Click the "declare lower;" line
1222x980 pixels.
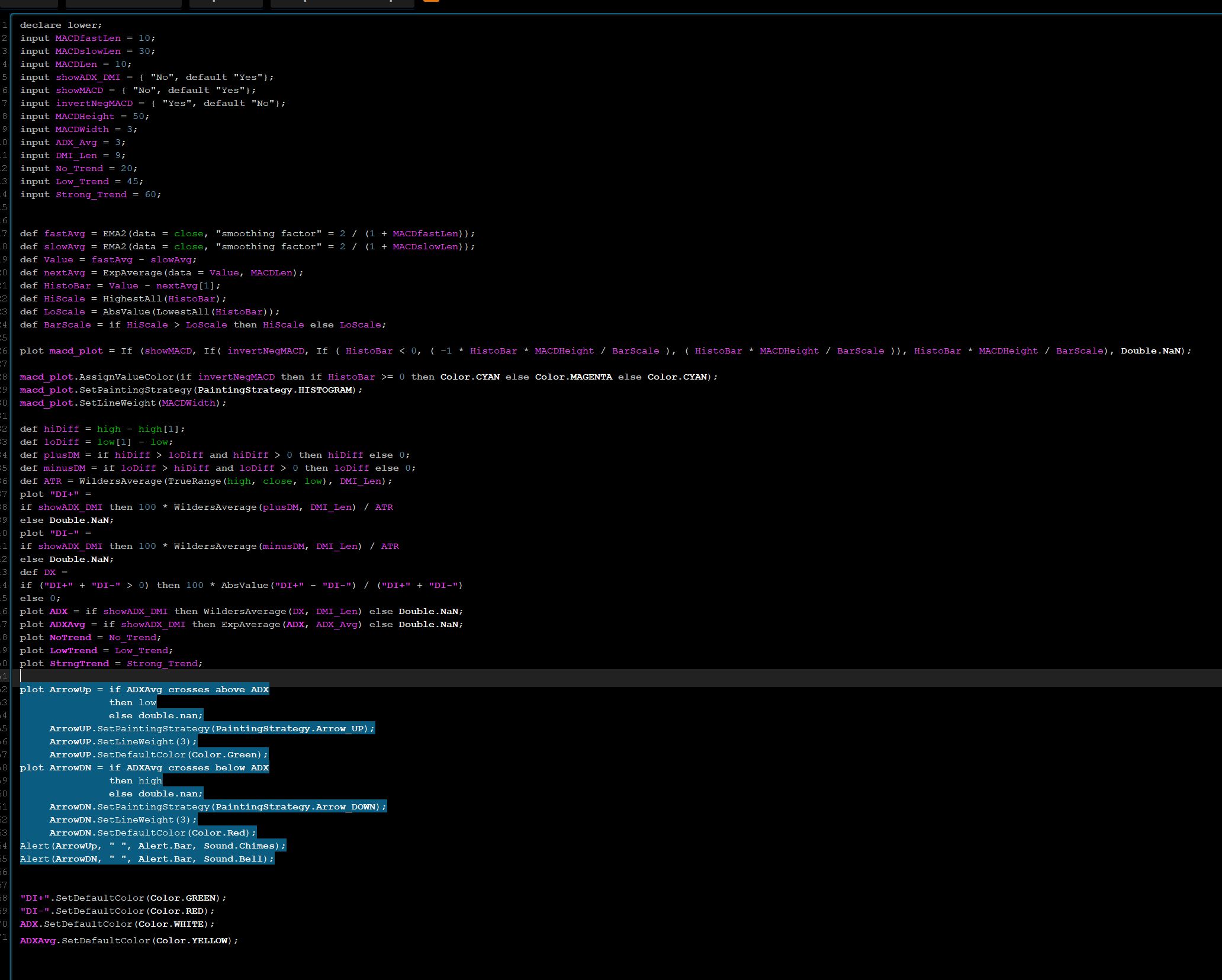pos(61,25)
